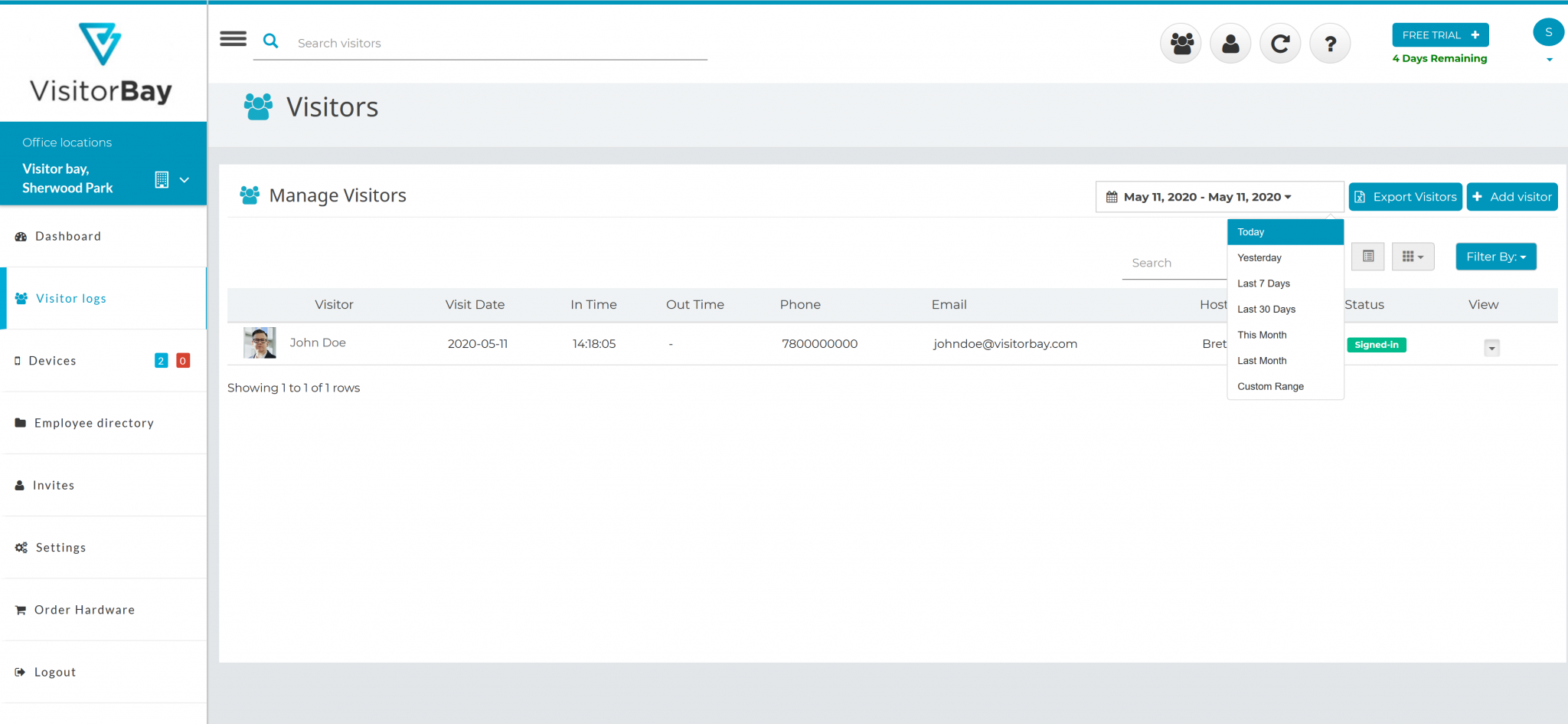Open Dashboard from sidebar
This screenshot has width=1568, height=724.
[x=68, y=237]
